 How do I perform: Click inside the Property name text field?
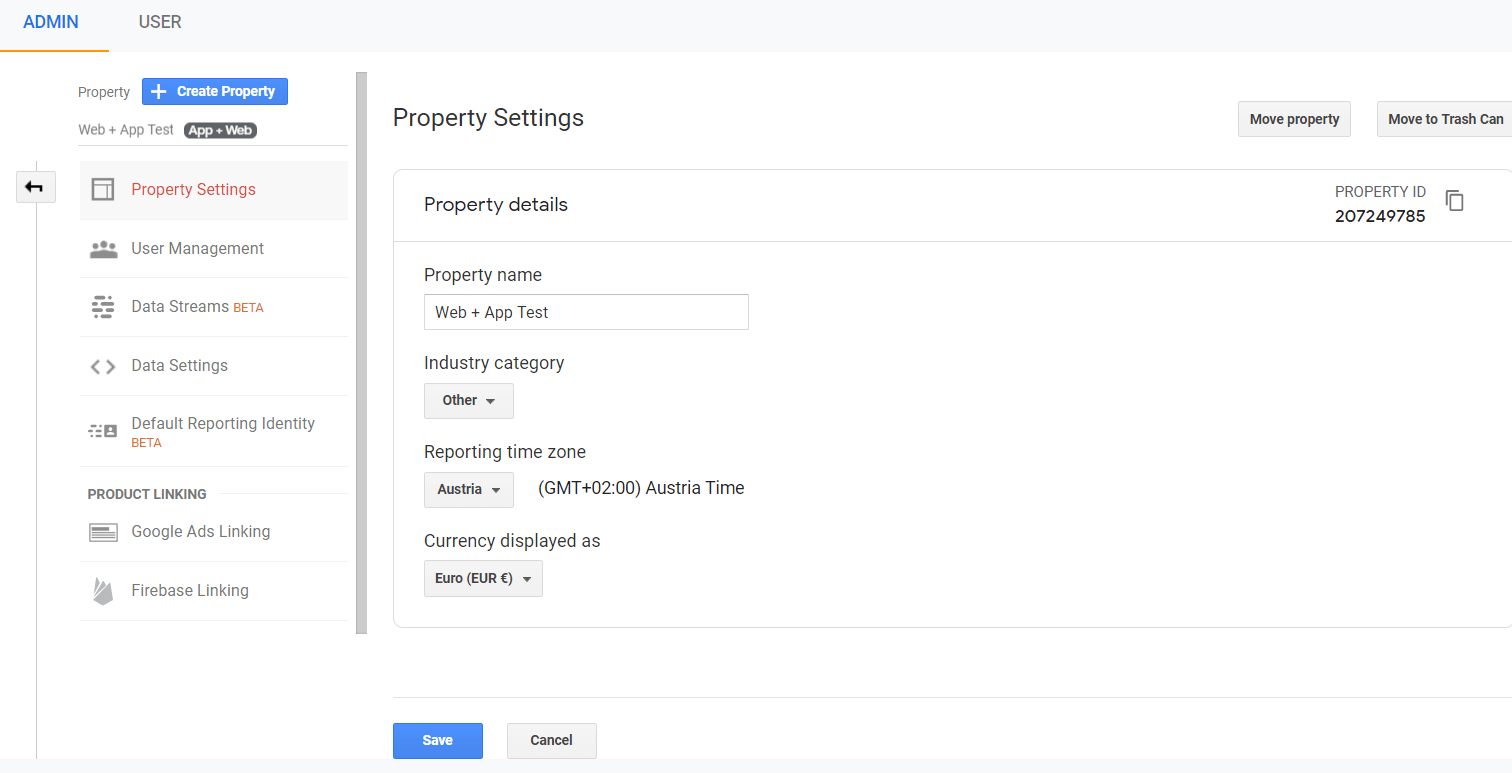pos(586,312)
